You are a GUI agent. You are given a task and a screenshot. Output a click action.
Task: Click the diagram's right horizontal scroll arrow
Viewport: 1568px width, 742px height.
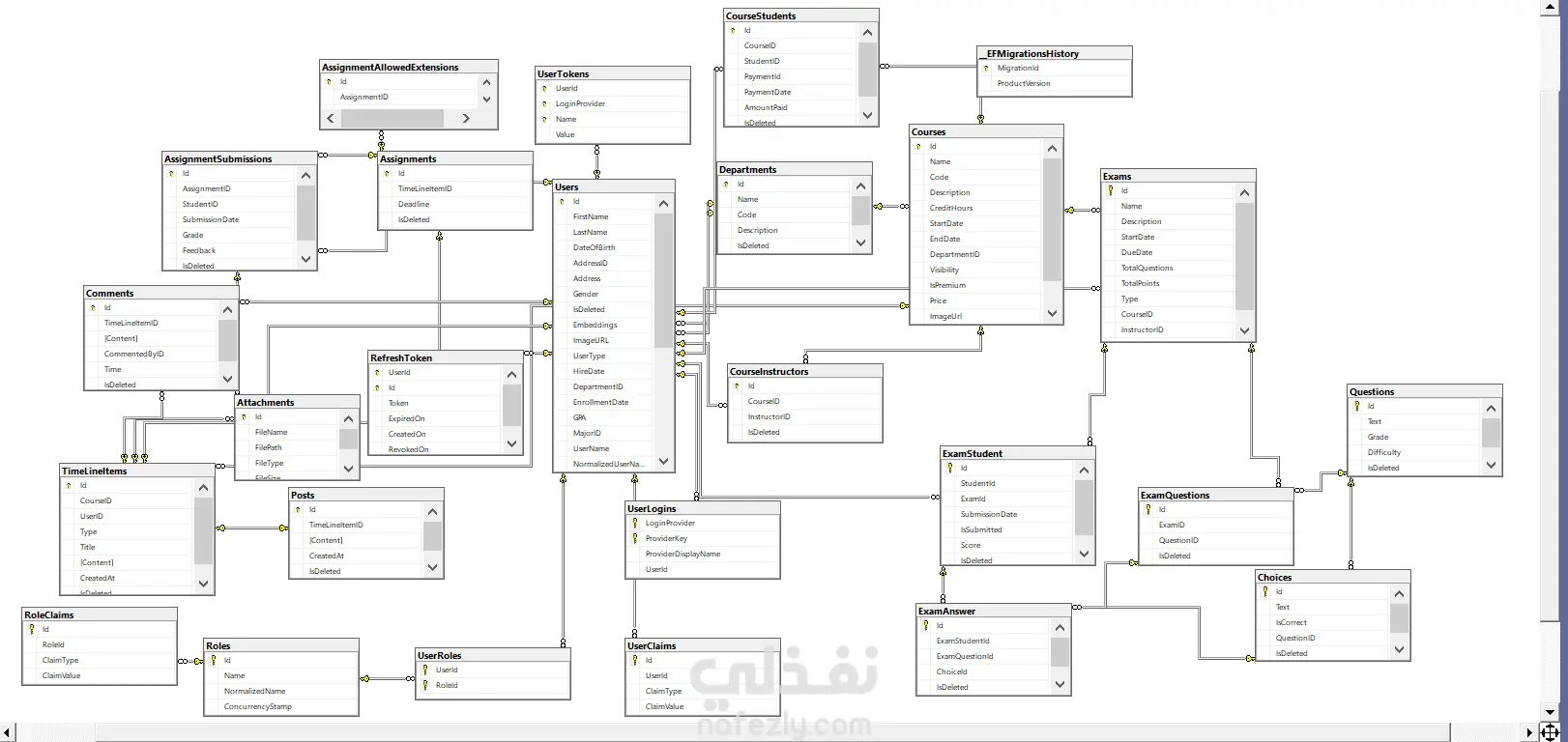coord(1529,732)
